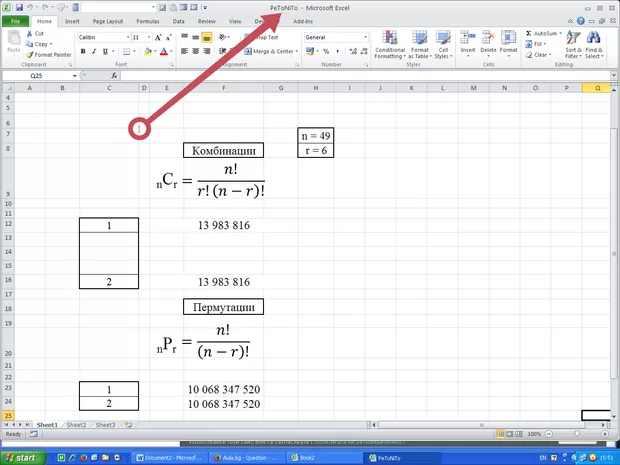
Task: Minimize the ribbon with caret icon
Action: (570, 21)
